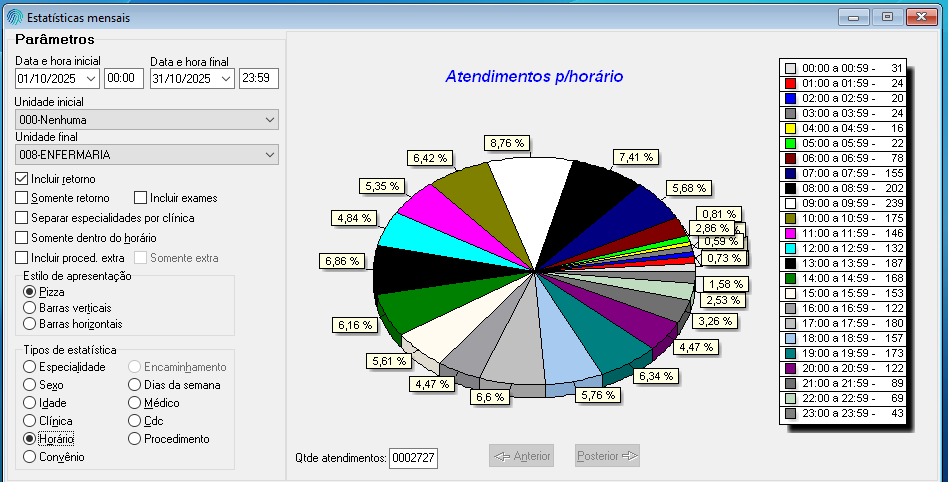Select Especialidade statistic type
948x482 pixels.
click(30, 367)
